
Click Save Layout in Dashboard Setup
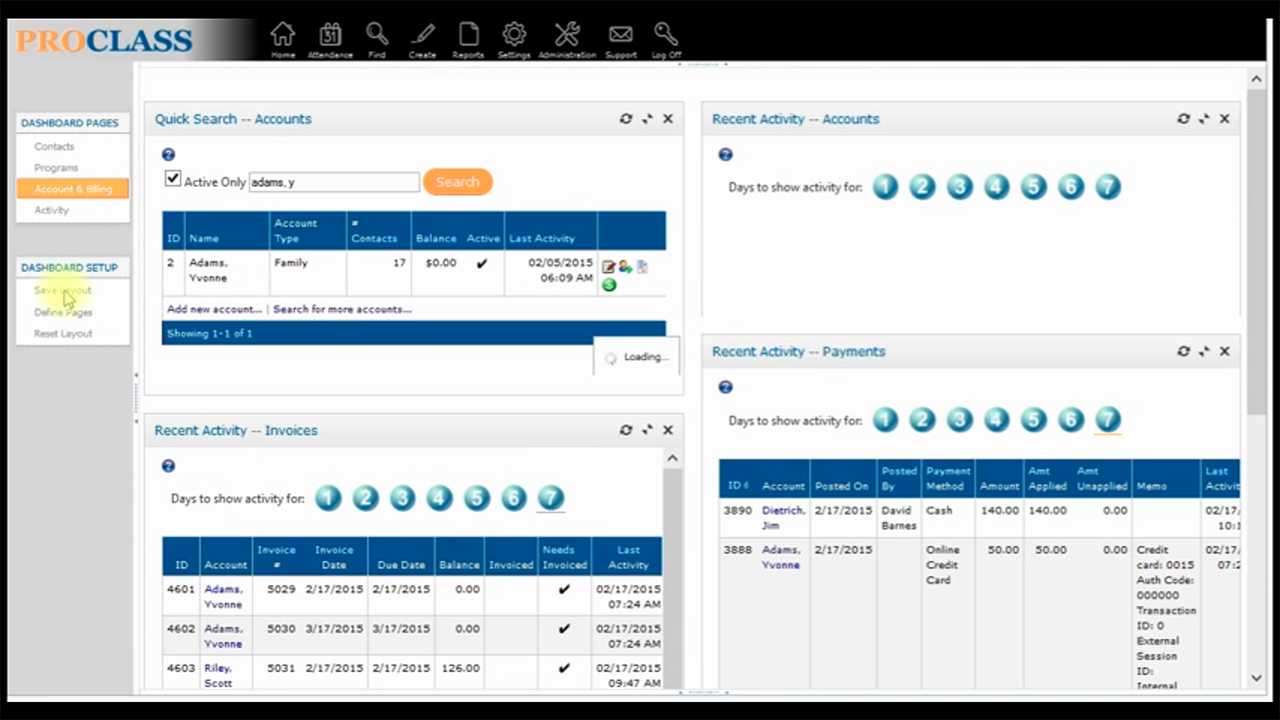tap(63, 291)
